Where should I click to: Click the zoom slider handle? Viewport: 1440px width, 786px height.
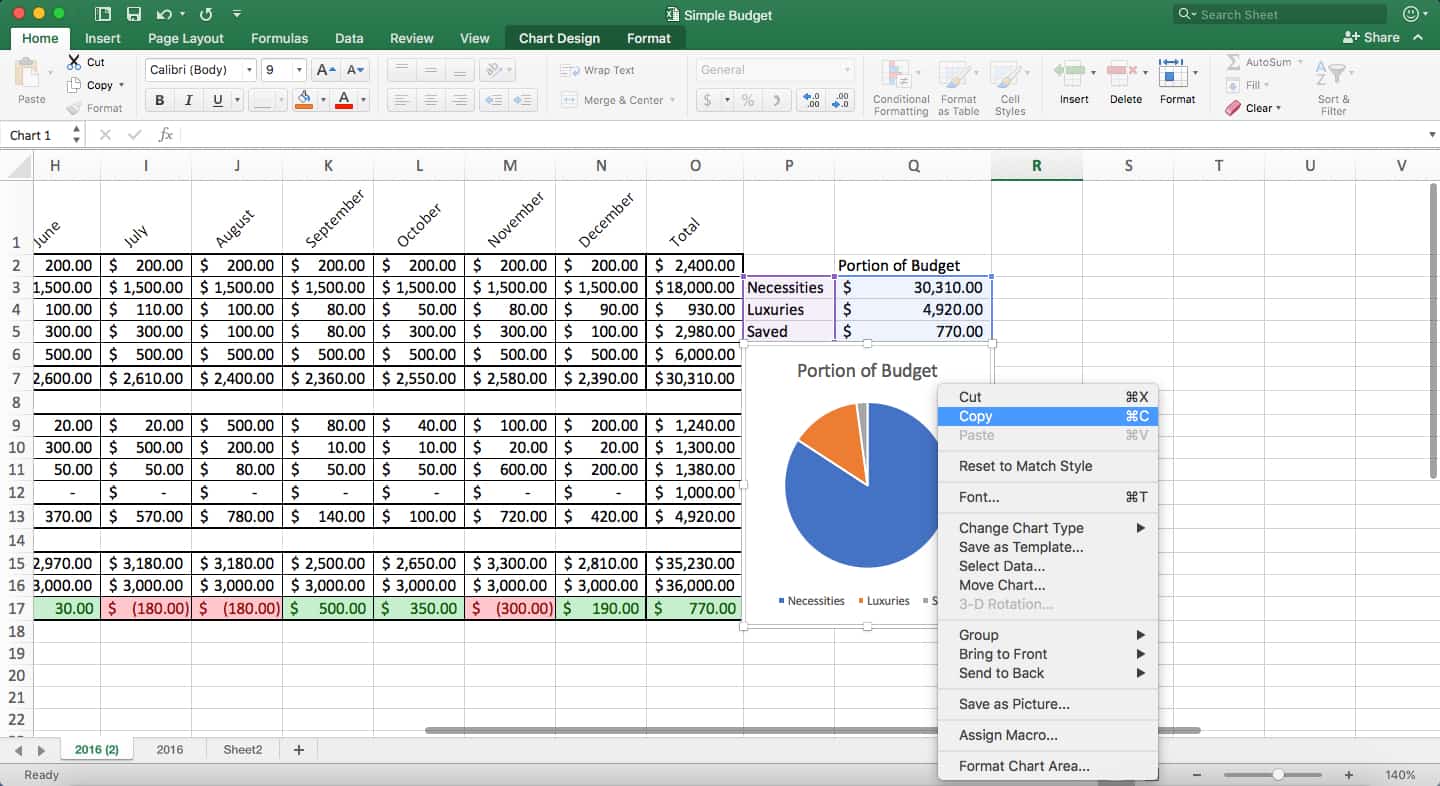tap(1278, 775)
